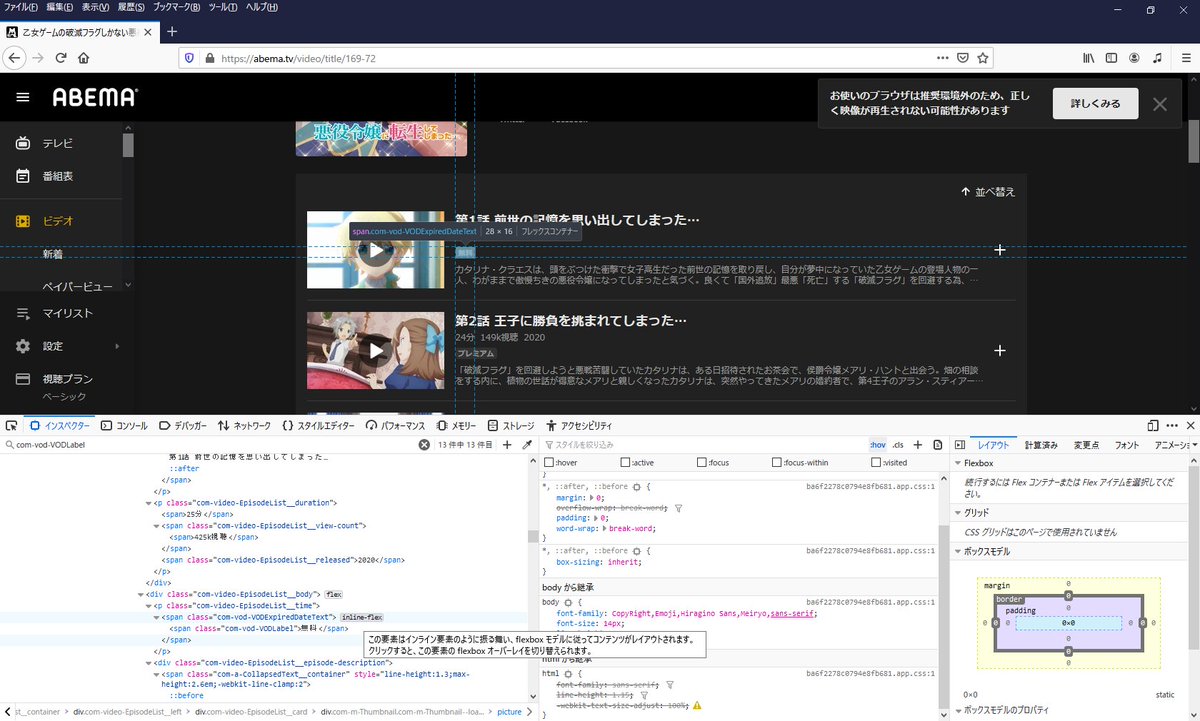Toggle the flex badge on EpisodeList__body
The height and width of the screenshot is (721, 1200).
(x=333, y=594)
